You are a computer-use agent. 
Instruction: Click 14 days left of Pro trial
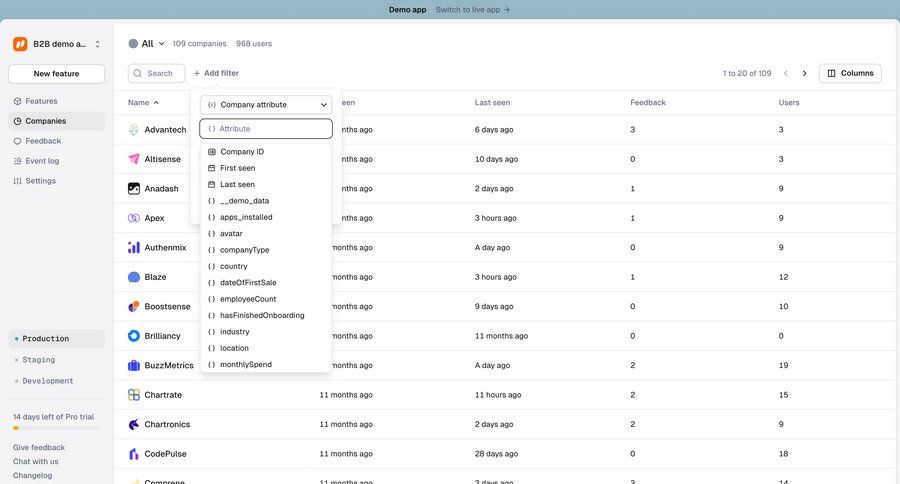(x=53, y=417)
